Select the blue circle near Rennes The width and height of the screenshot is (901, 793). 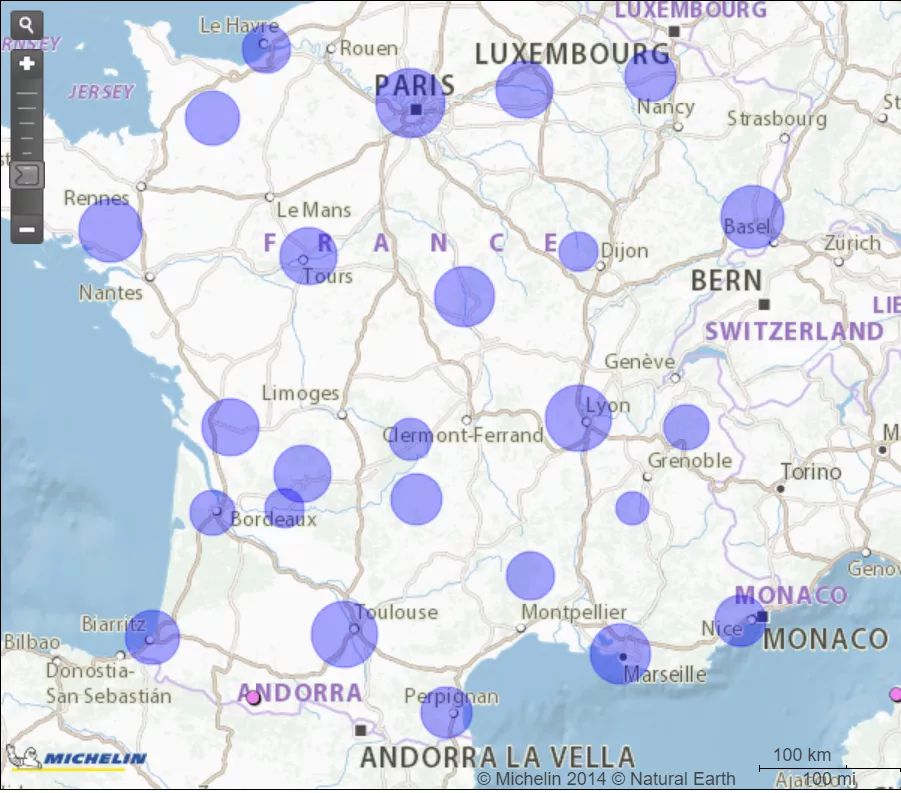tap(110, 230)
